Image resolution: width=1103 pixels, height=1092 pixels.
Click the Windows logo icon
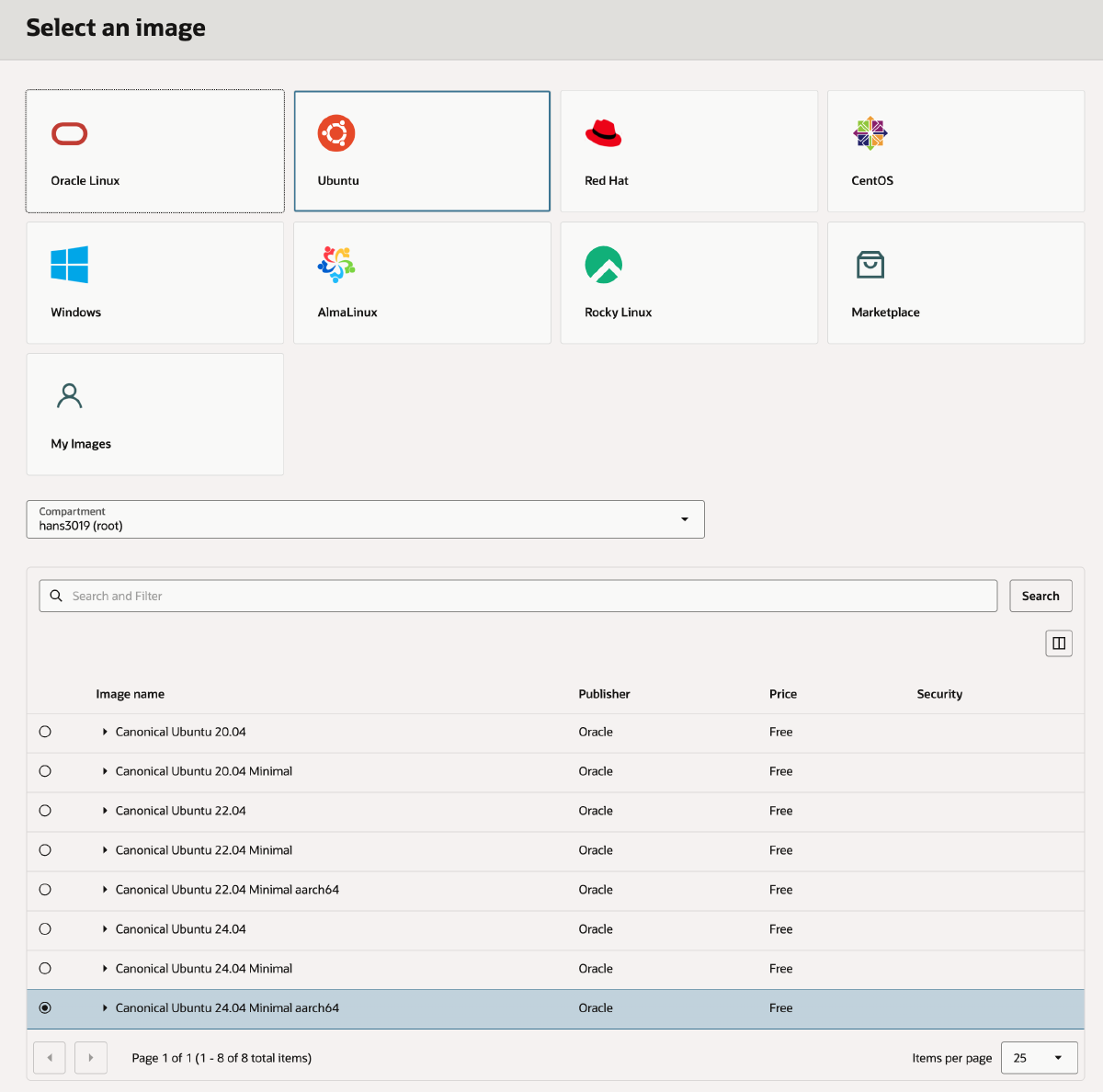[x=70, y=265]
